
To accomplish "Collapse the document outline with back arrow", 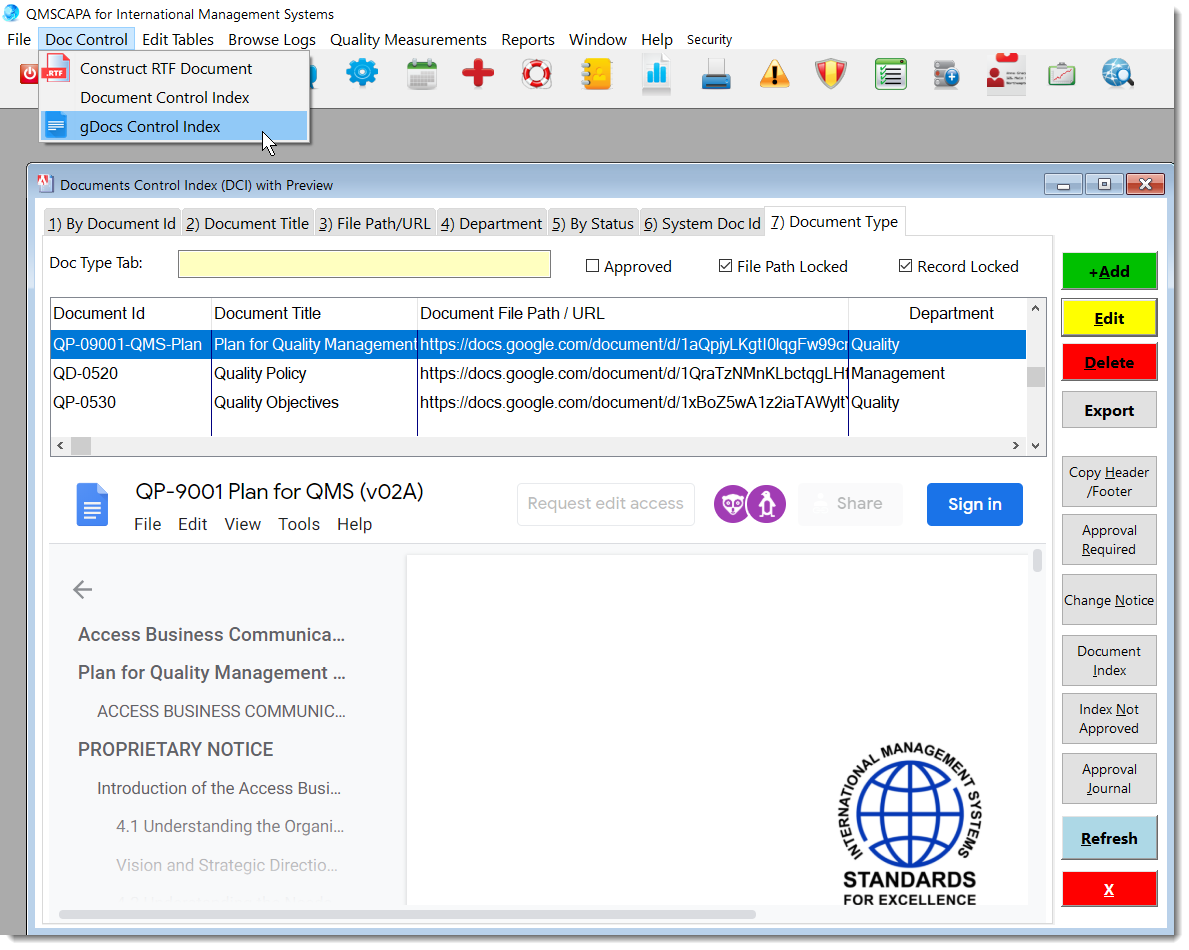I will coord(83,590).
